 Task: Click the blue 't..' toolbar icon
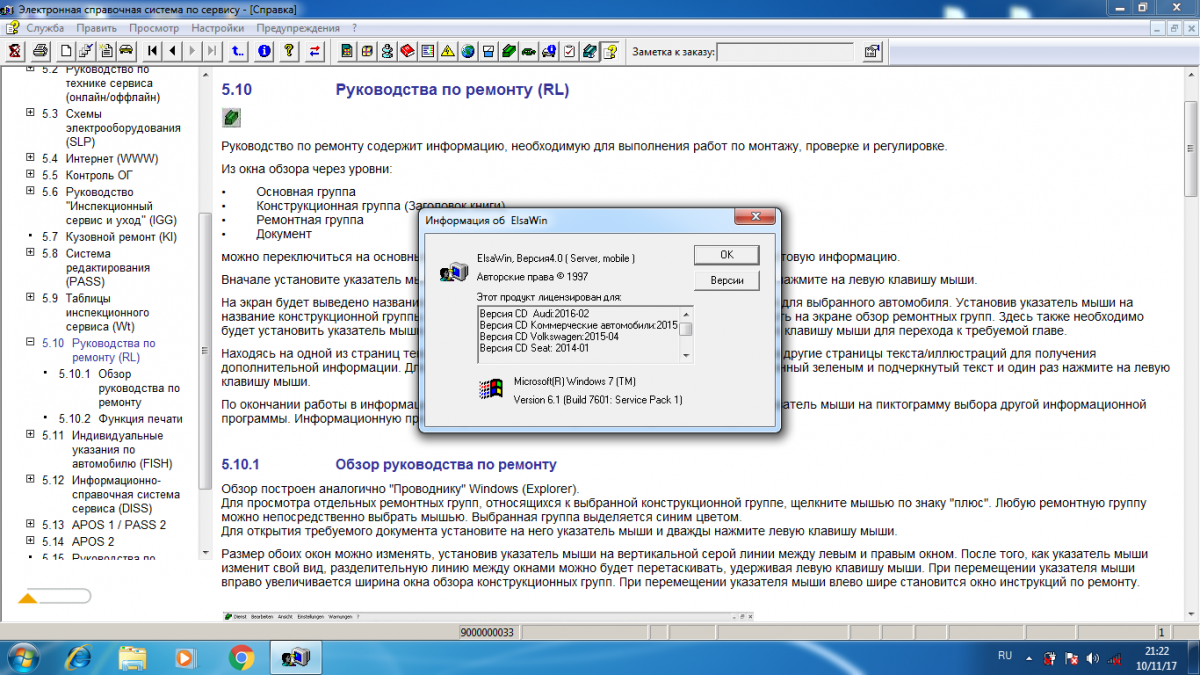(x=238, y=50)
